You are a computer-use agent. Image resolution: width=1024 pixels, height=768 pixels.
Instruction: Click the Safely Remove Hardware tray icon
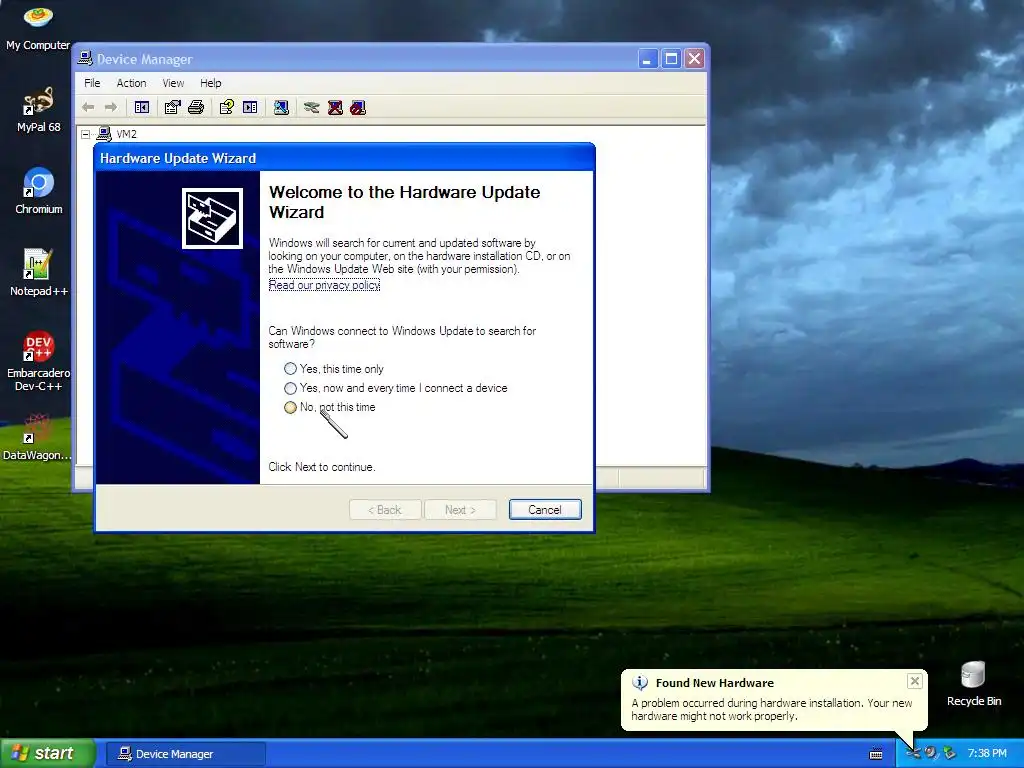pyautogui.click(x=914, y=754)
